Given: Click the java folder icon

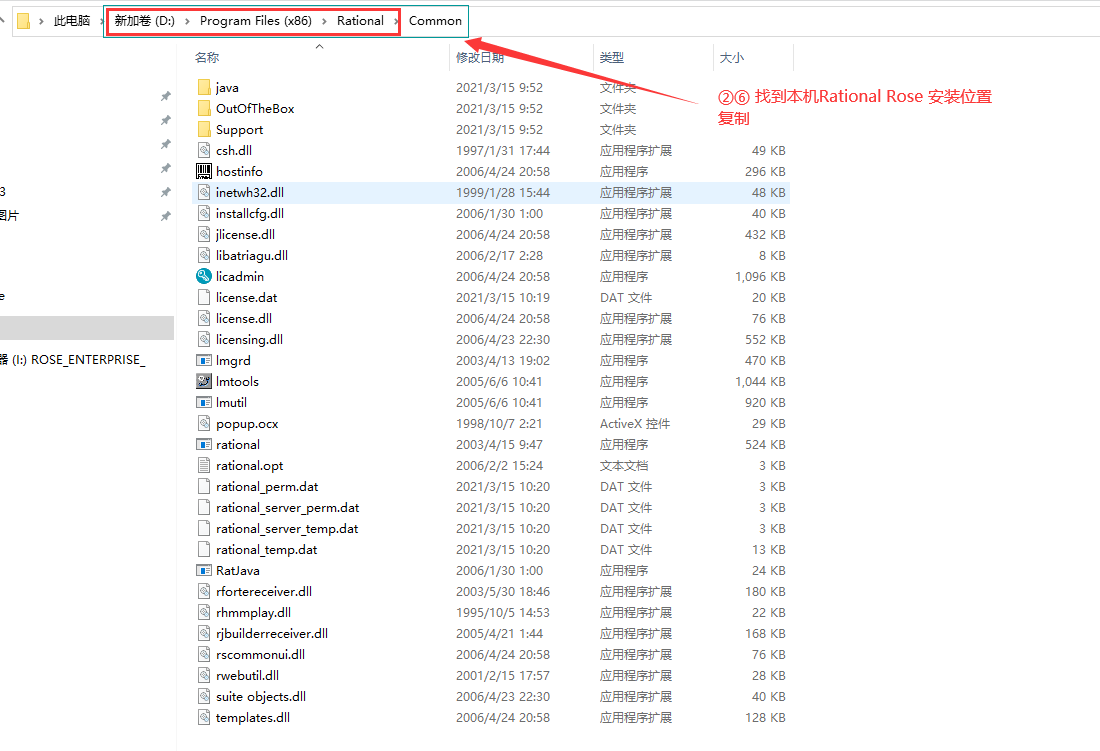Looking at the screenshot, I should (x=204, y=87).
